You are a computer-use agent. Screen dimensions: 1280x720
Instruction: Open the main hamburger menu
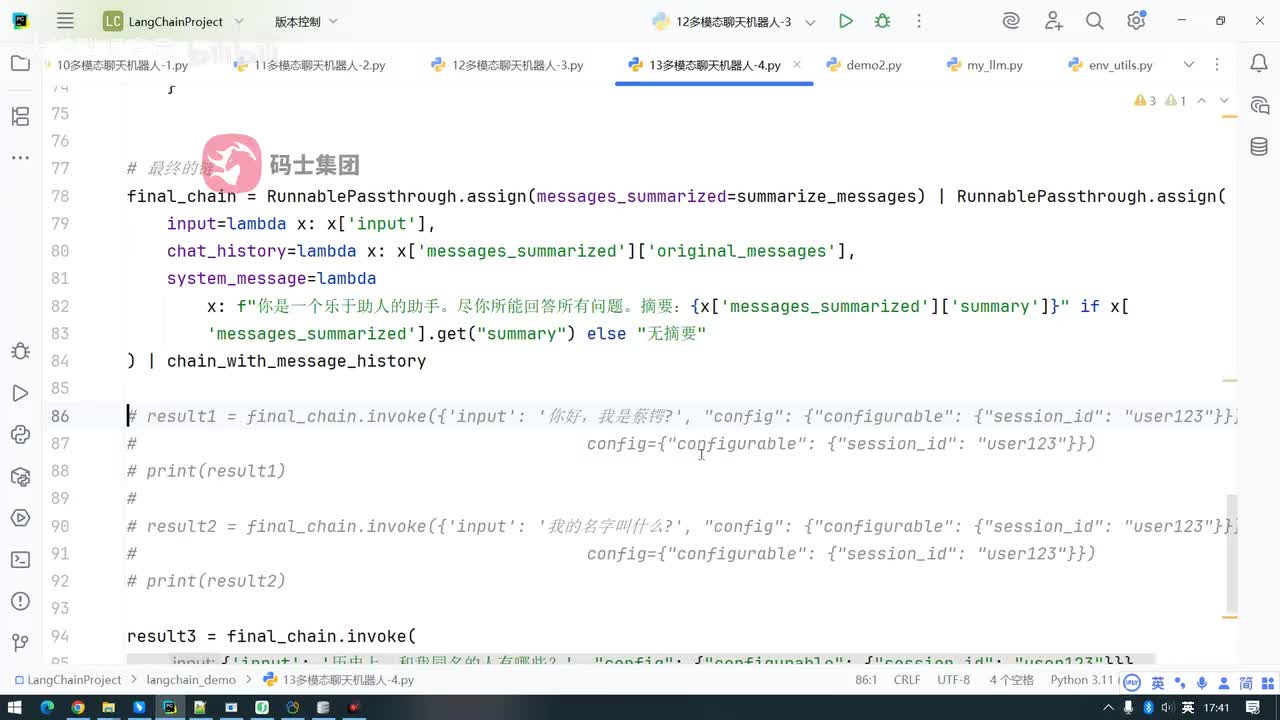tap(65, 21)
